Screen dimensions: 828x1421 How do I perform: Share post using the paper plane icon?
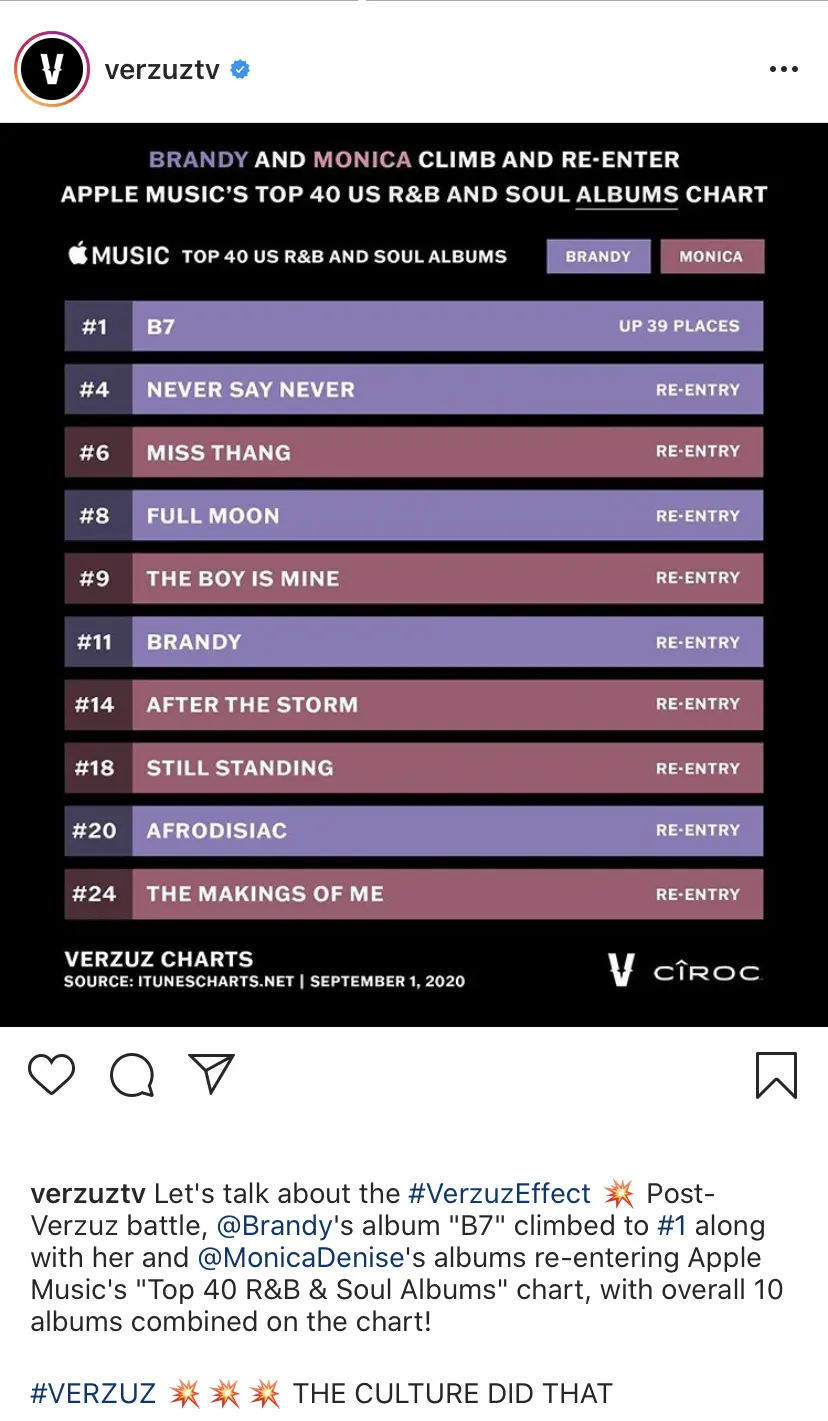click(x=212, y=1074)
